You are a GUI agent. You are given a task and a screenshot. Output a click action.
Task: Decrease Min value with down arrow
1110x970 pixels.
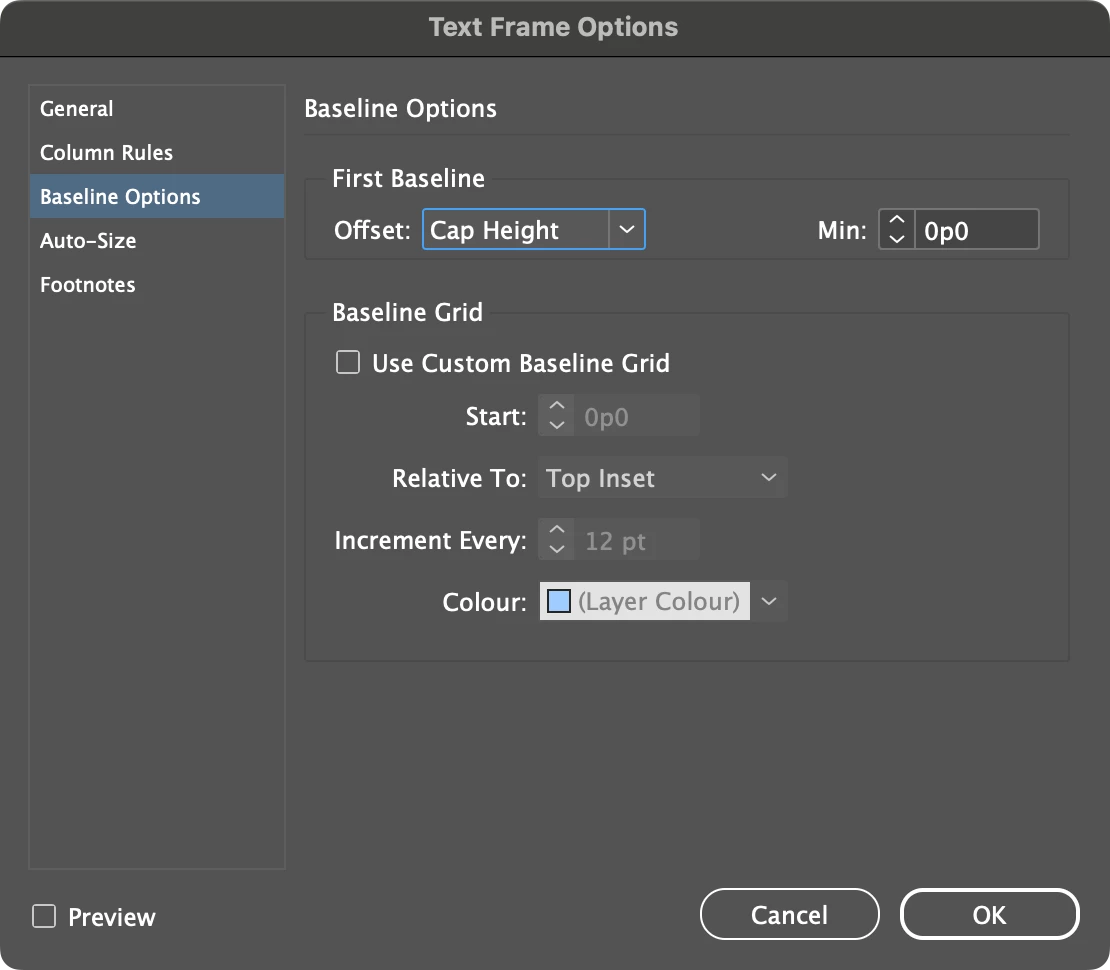(897, 239)
